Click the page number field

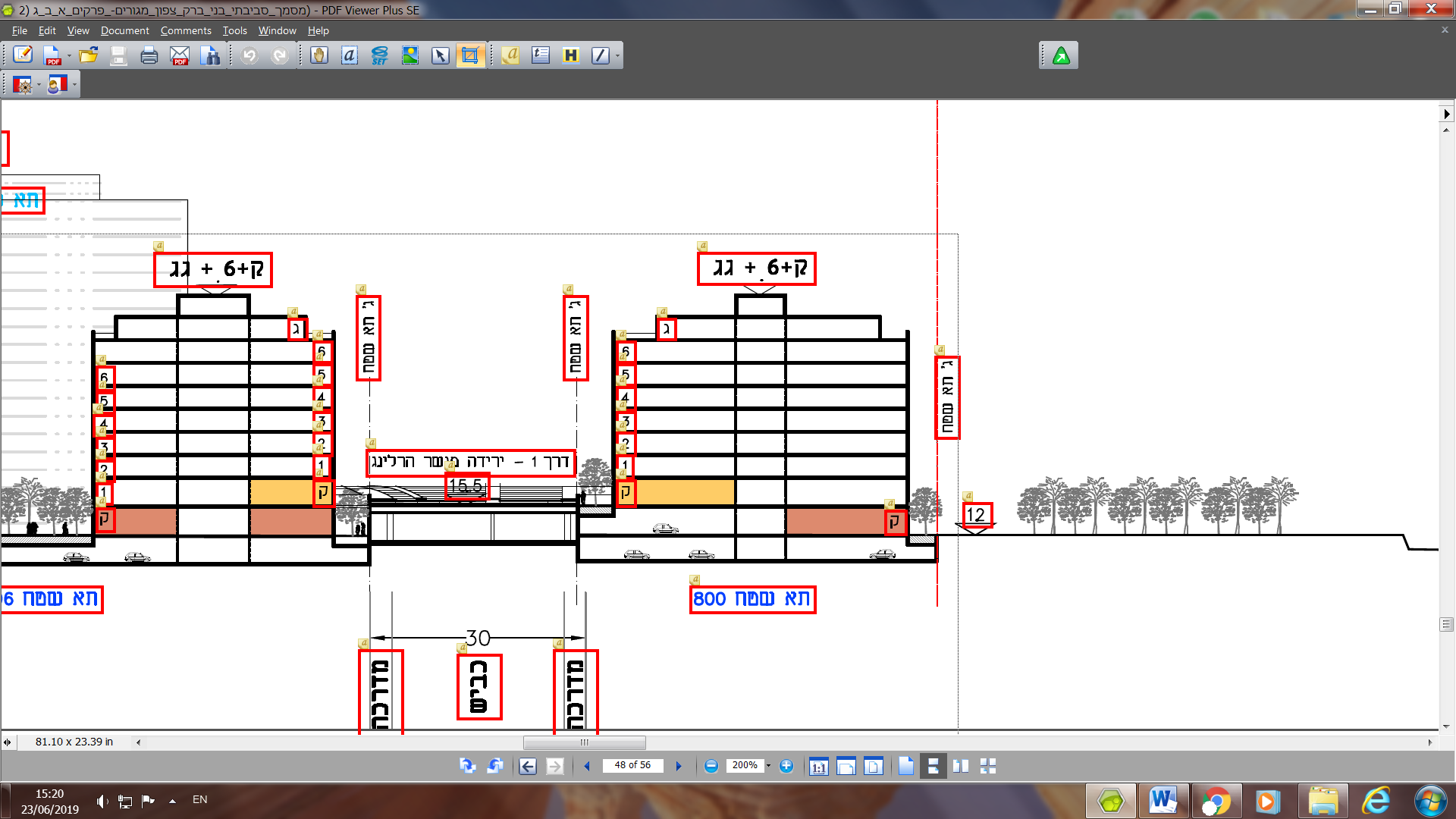click(x=632, y=765)
